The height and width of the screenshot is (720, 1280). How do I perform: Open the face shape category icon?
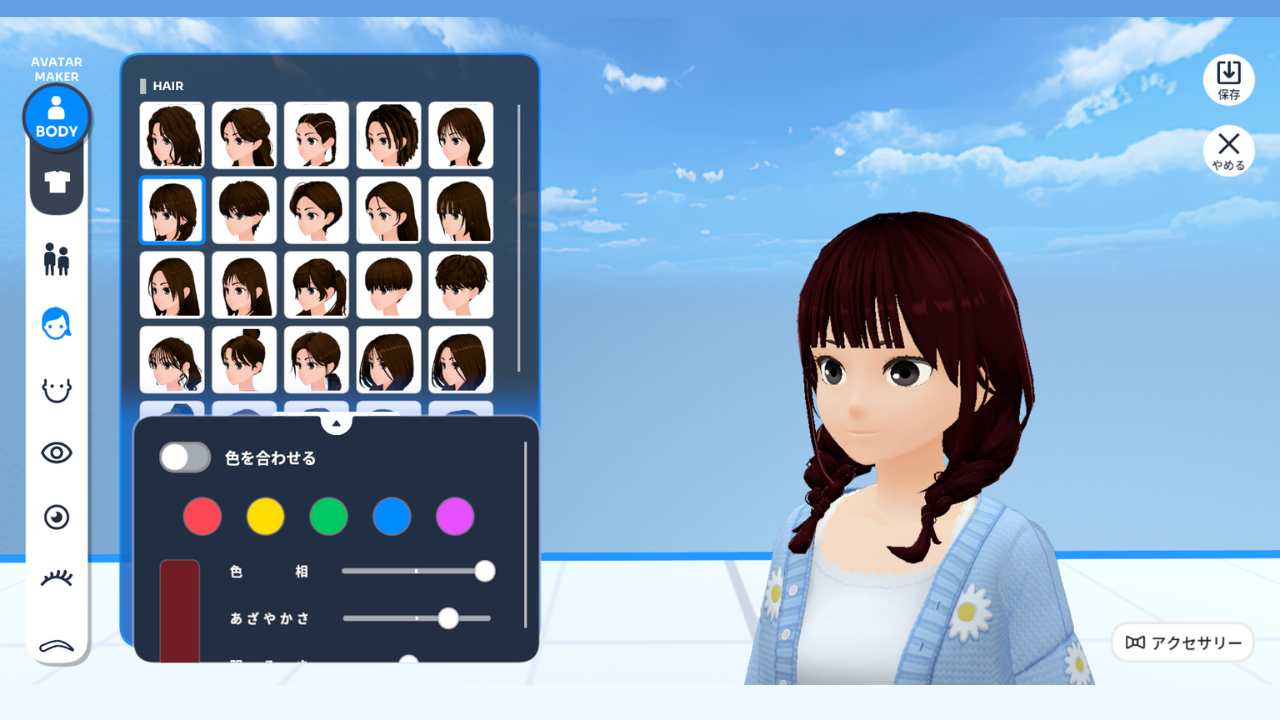click(x=57, y=388)
